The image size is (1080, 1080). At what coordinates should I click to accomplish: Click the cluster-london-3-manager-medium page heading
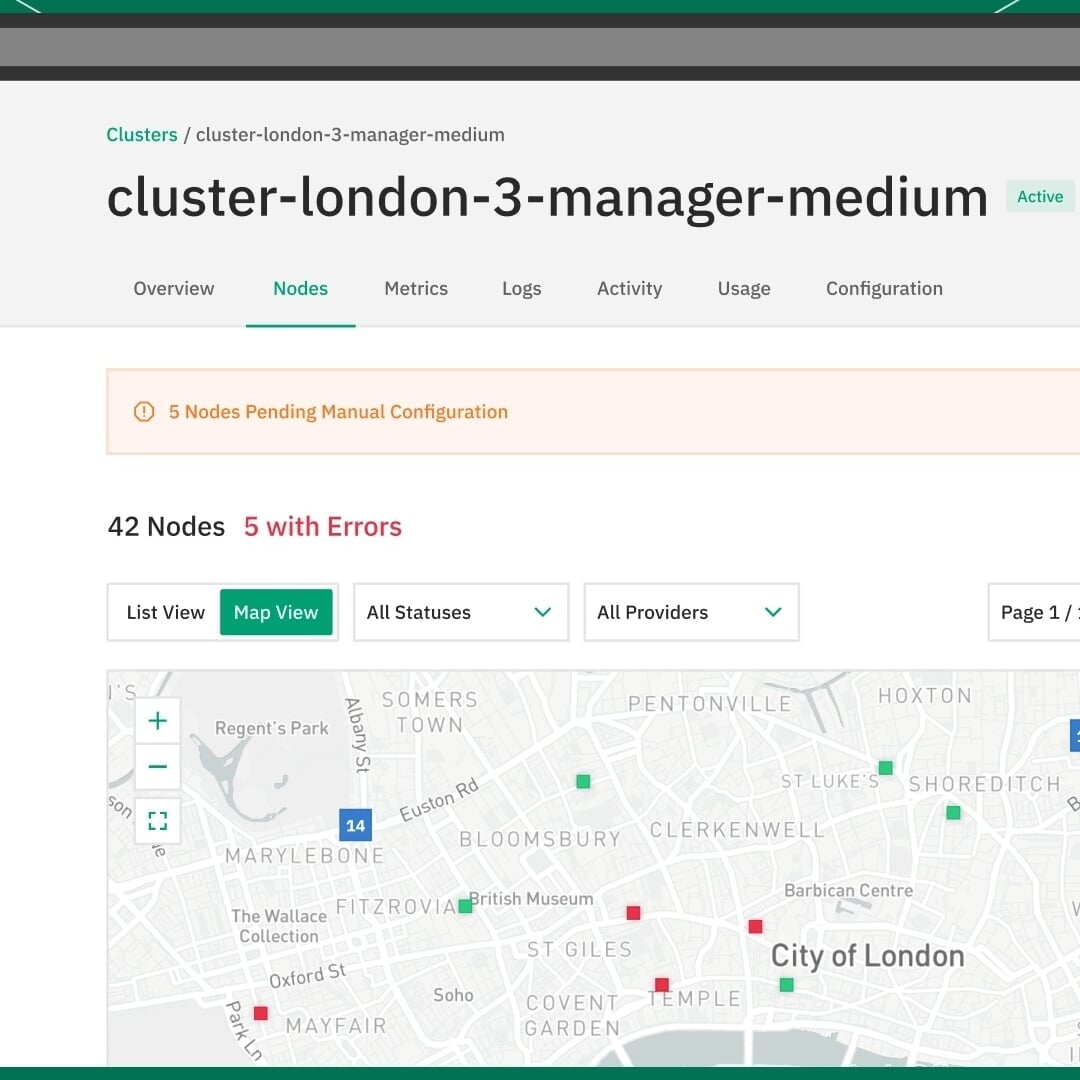coord(548,198)
